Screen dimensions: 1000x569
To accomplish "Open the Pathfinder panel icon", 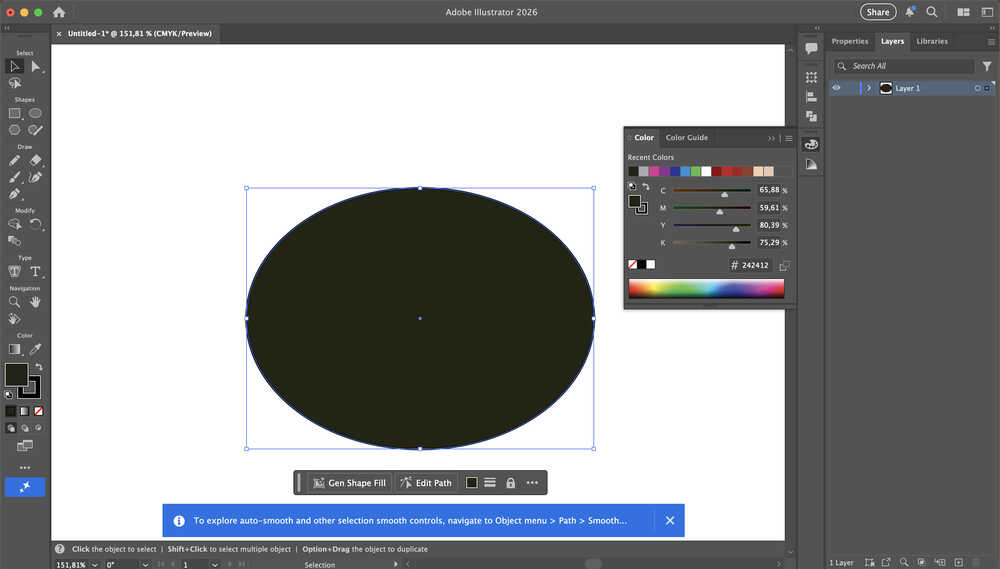I will [x=811, y=116].
